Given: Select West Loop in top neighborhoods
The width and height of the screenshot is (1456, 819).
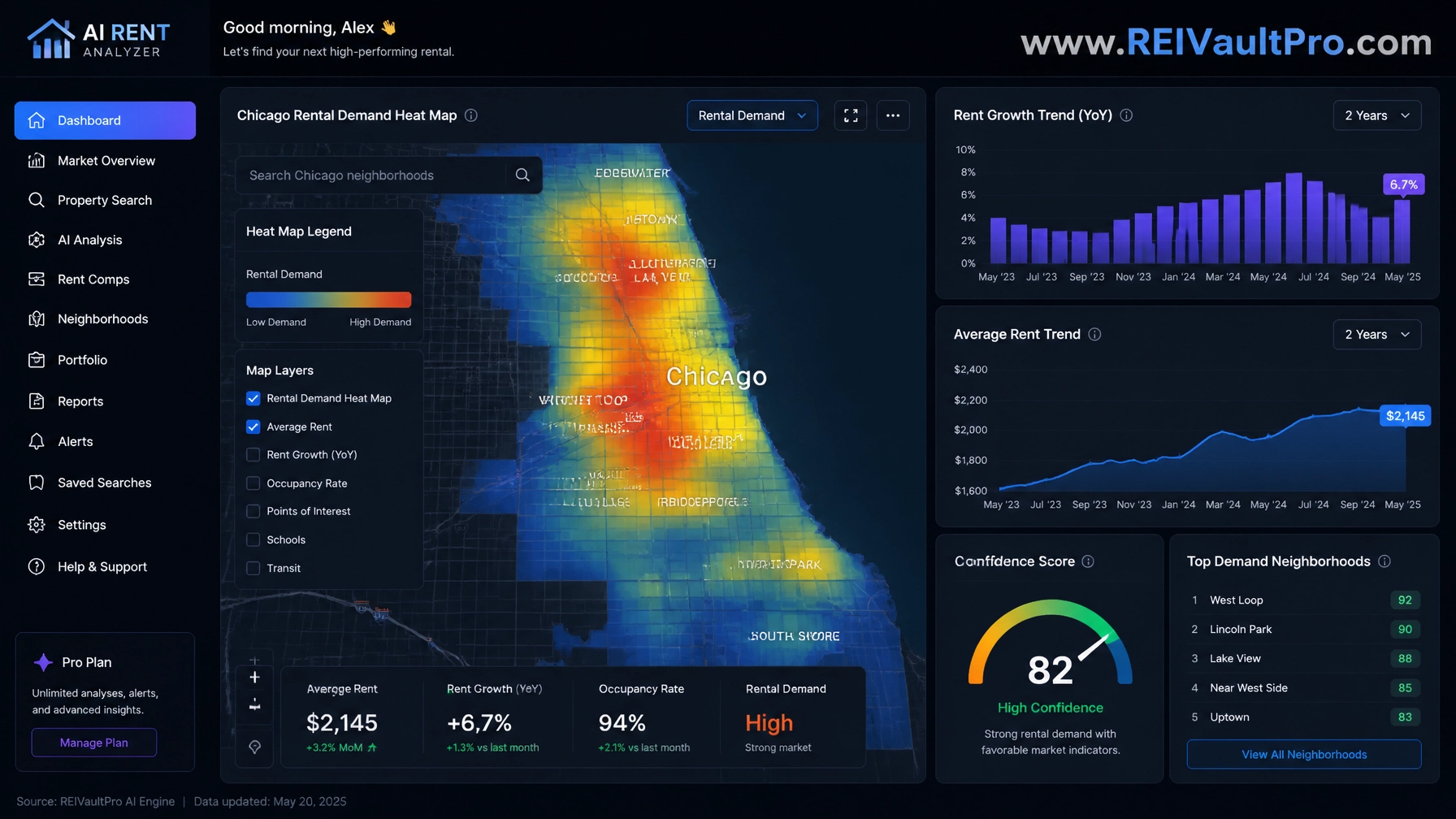Looking at the screenshot, I should [x=1304, y=600].
